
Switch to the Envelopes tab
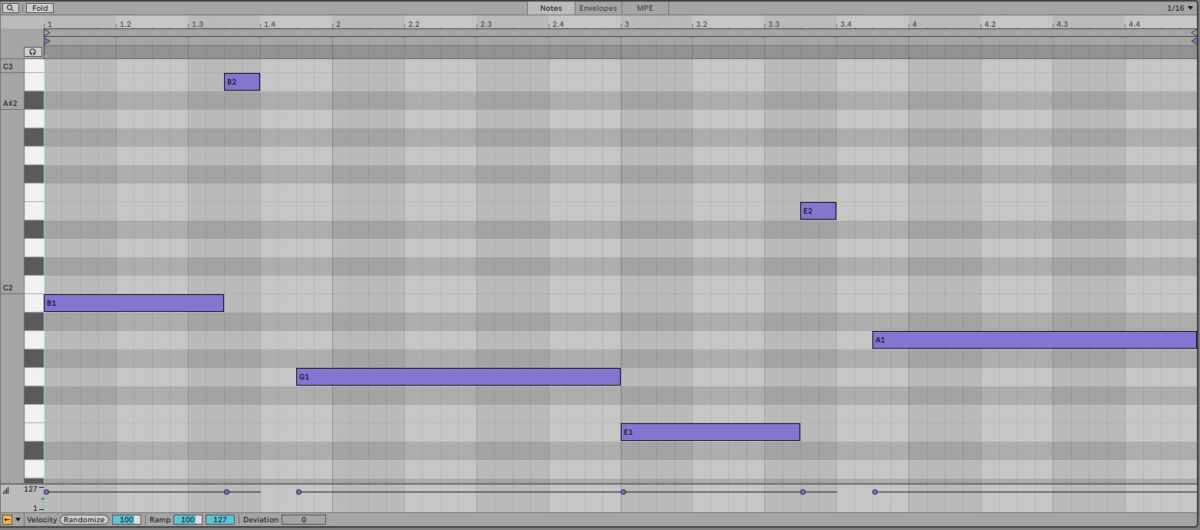597,8
